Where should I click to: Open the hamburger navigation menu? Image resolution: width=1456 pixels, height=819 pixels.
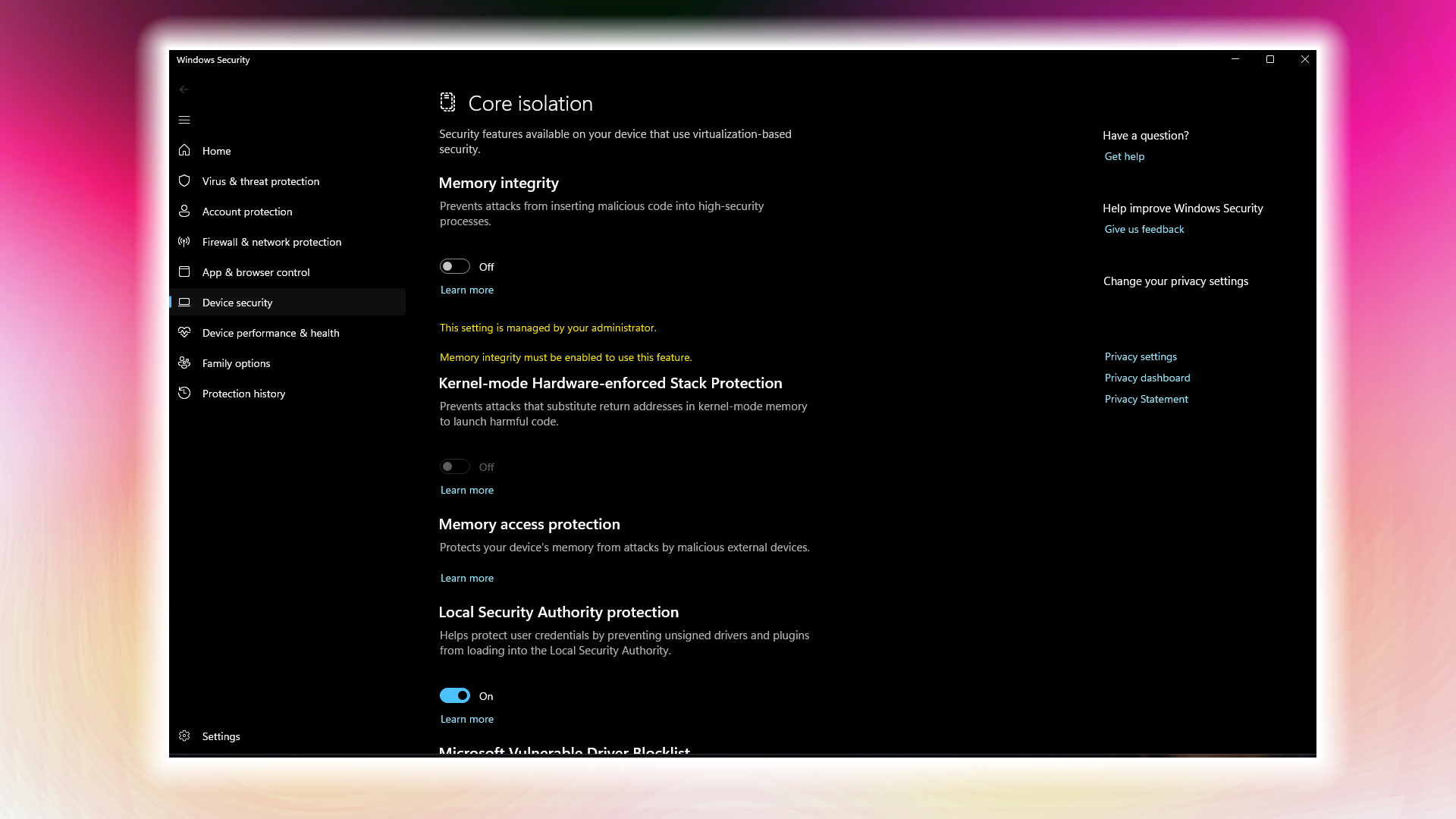click(x=184, y=120)
